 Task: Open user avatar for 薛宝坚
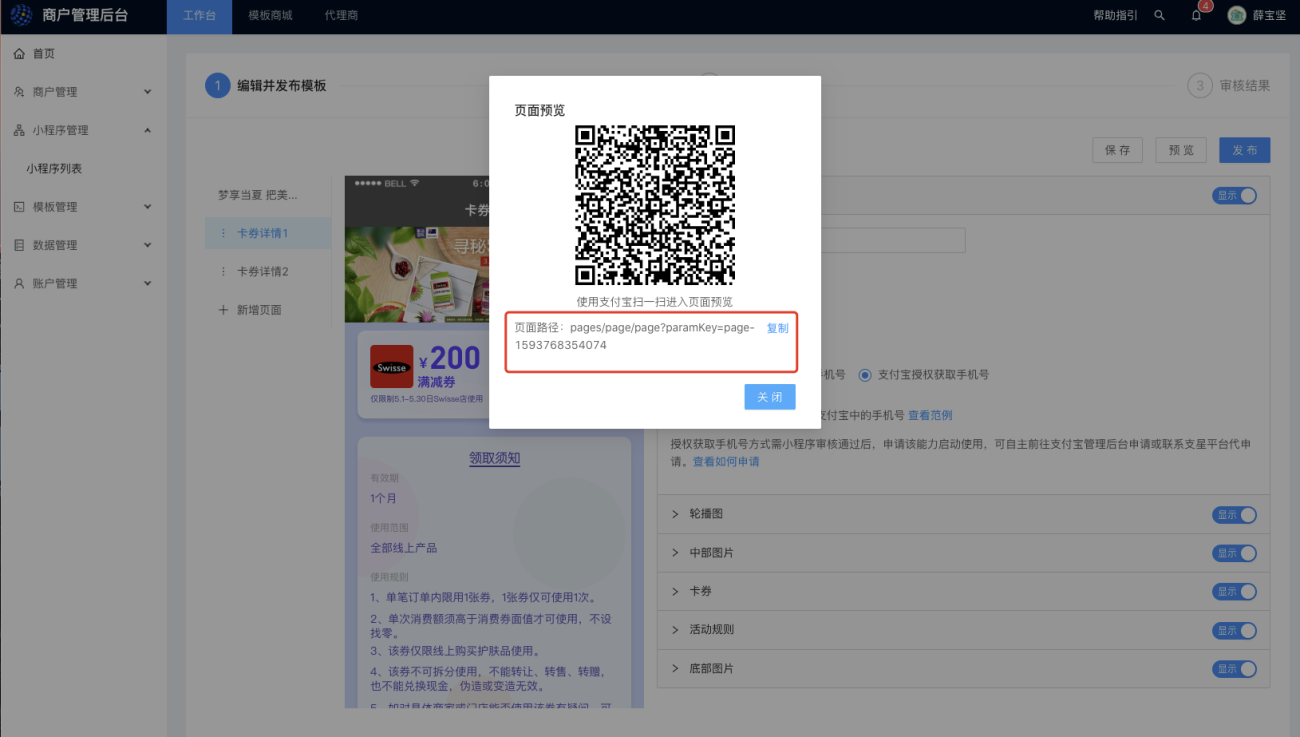click(1237, 16)
